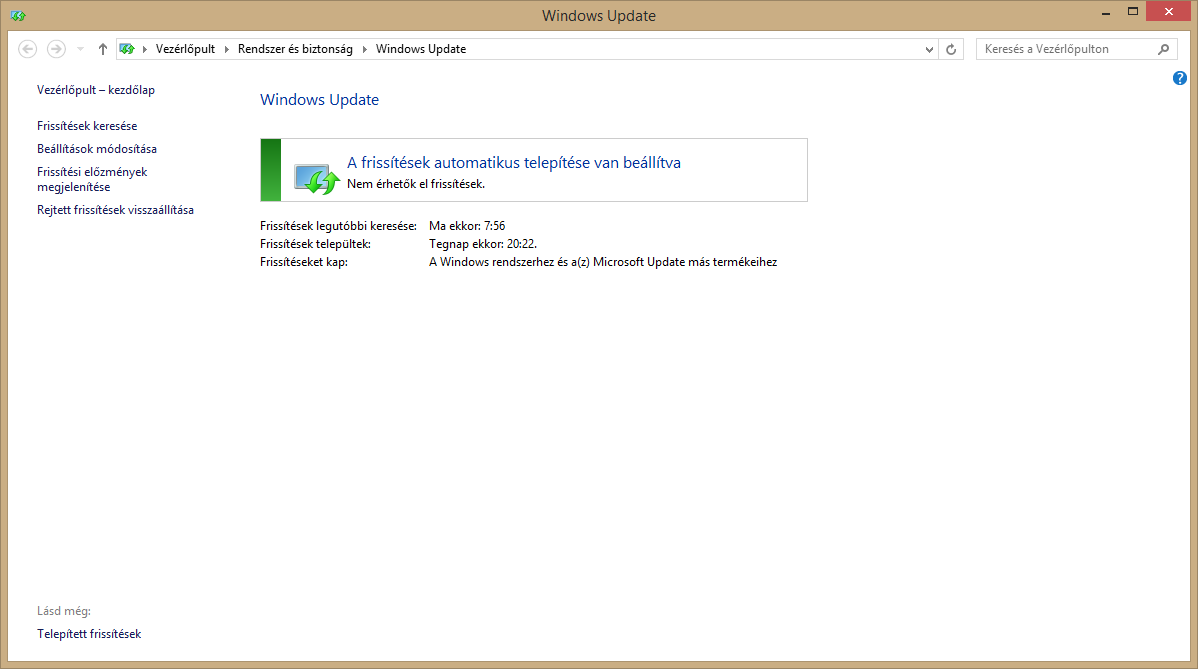The width and height of the screenshot is (1198, 669).
Task: Click the Back navigation arrow
Action: tap(28, 49)
